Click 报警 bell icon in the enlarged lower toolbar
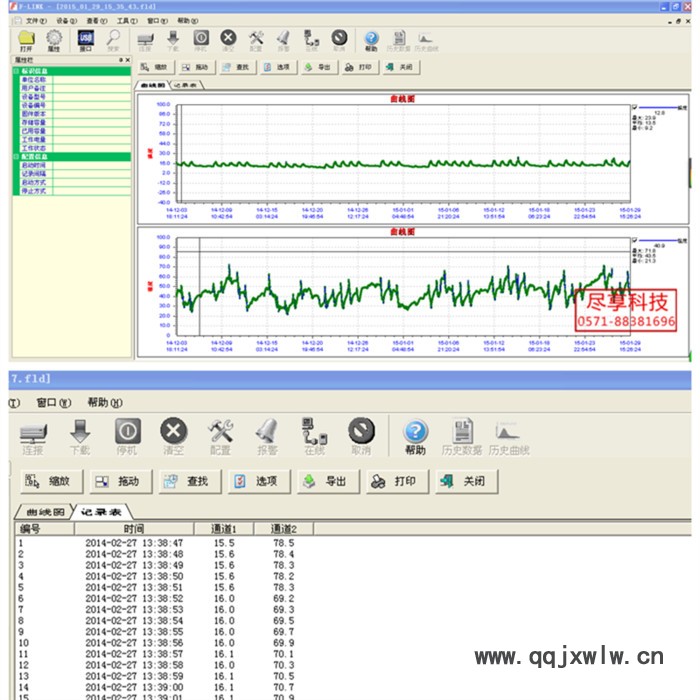The image size is (700, 700). click(267, 437)
